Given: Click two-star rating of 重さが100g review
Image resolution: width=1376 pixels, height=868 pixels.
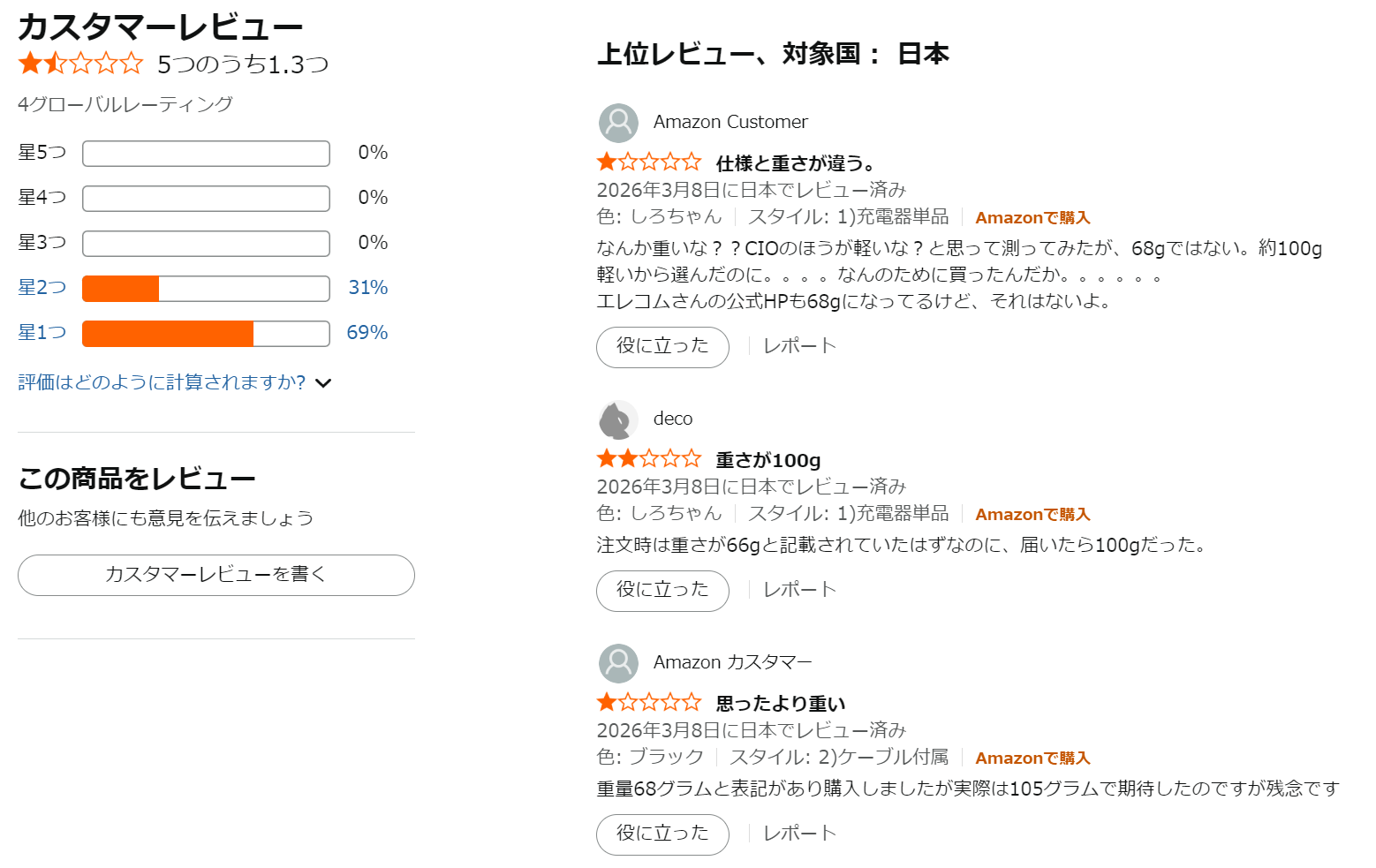Looking at the screenshot, I should [x=648, y=459].
